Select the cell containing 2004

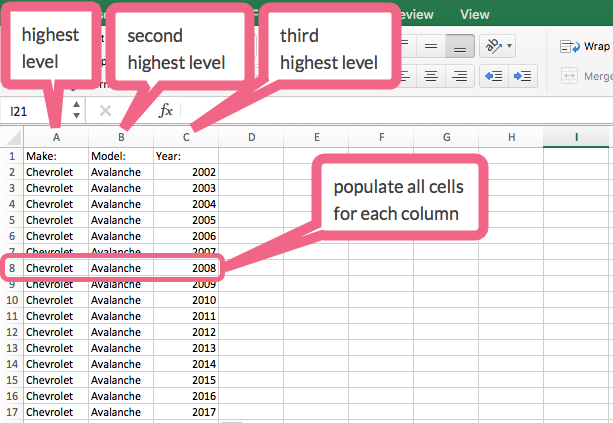coord(186,204)
